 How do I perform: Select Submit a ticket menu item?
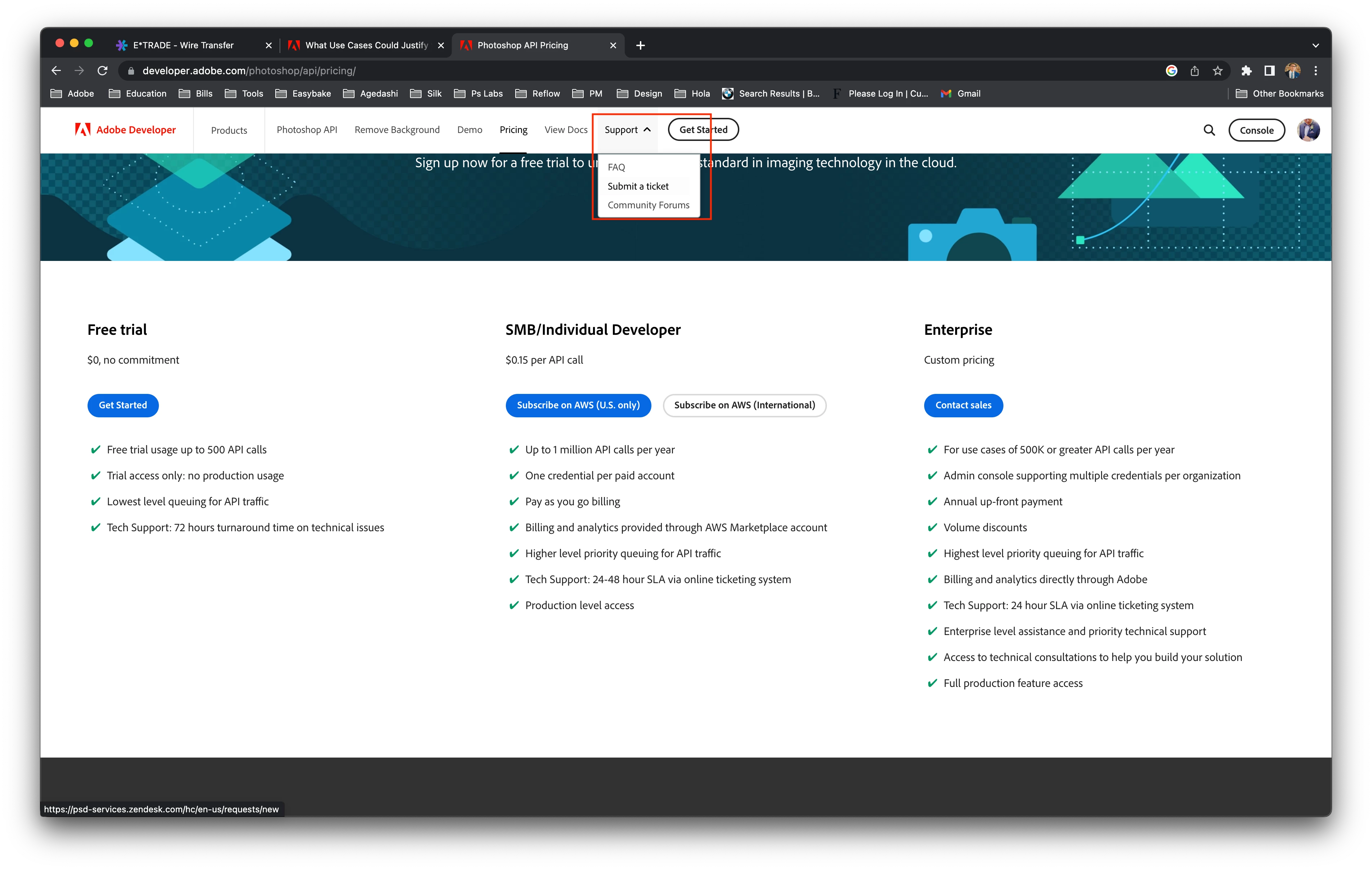click(x=638, y=186)
